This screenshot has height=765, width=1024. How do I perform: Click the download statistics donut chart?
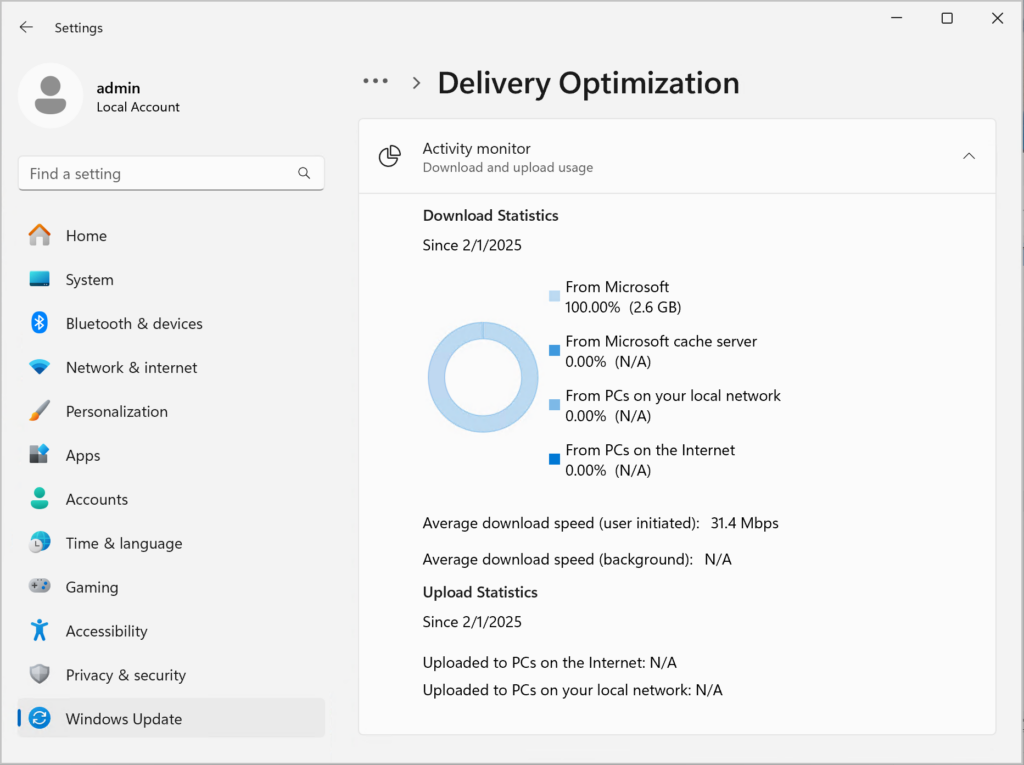point(483,377)
